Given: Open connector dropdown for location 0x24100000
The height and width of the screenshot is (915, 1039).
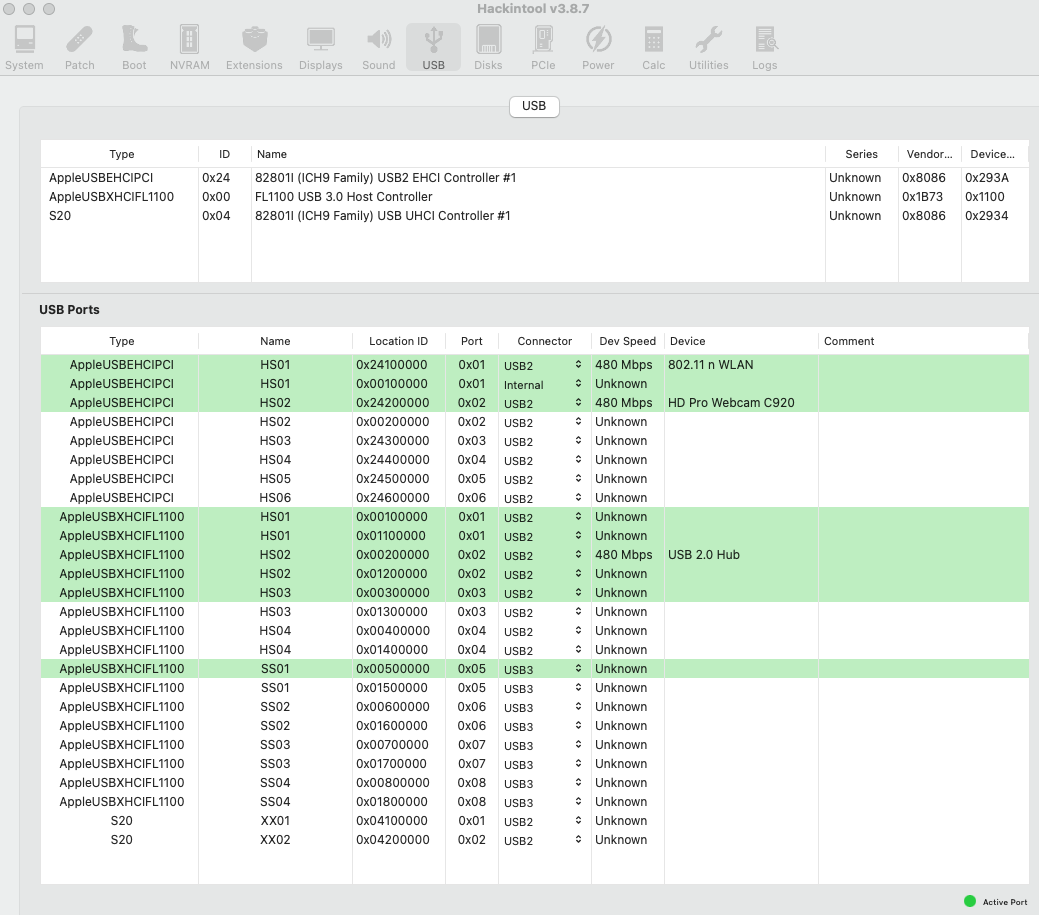Looking at the screenshot, I should tap(543, 365).
